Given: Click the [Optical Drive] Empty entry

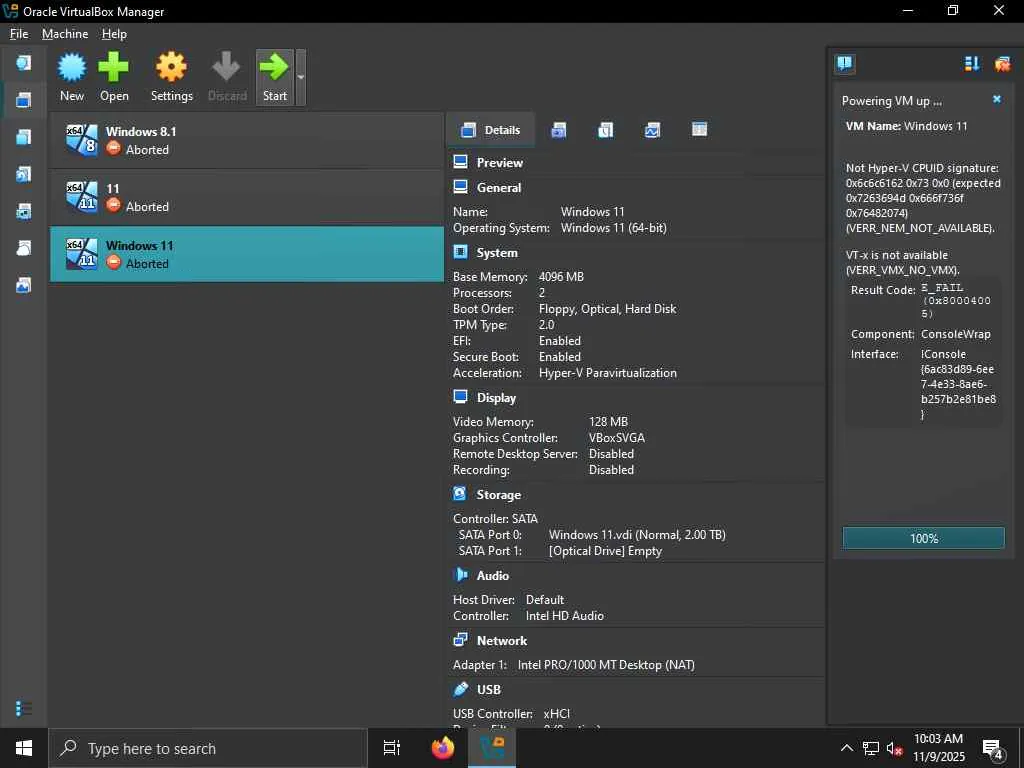Looking at the screenshot, I should tap(605, 551).
